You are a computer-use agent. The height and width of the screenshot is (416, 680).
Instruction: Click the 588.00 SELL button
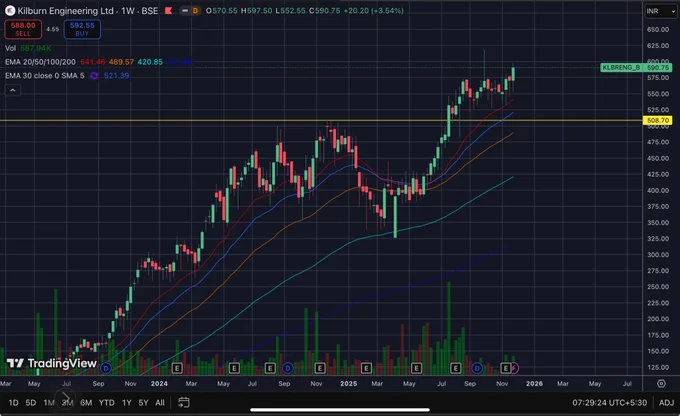[x=23, y=29]
